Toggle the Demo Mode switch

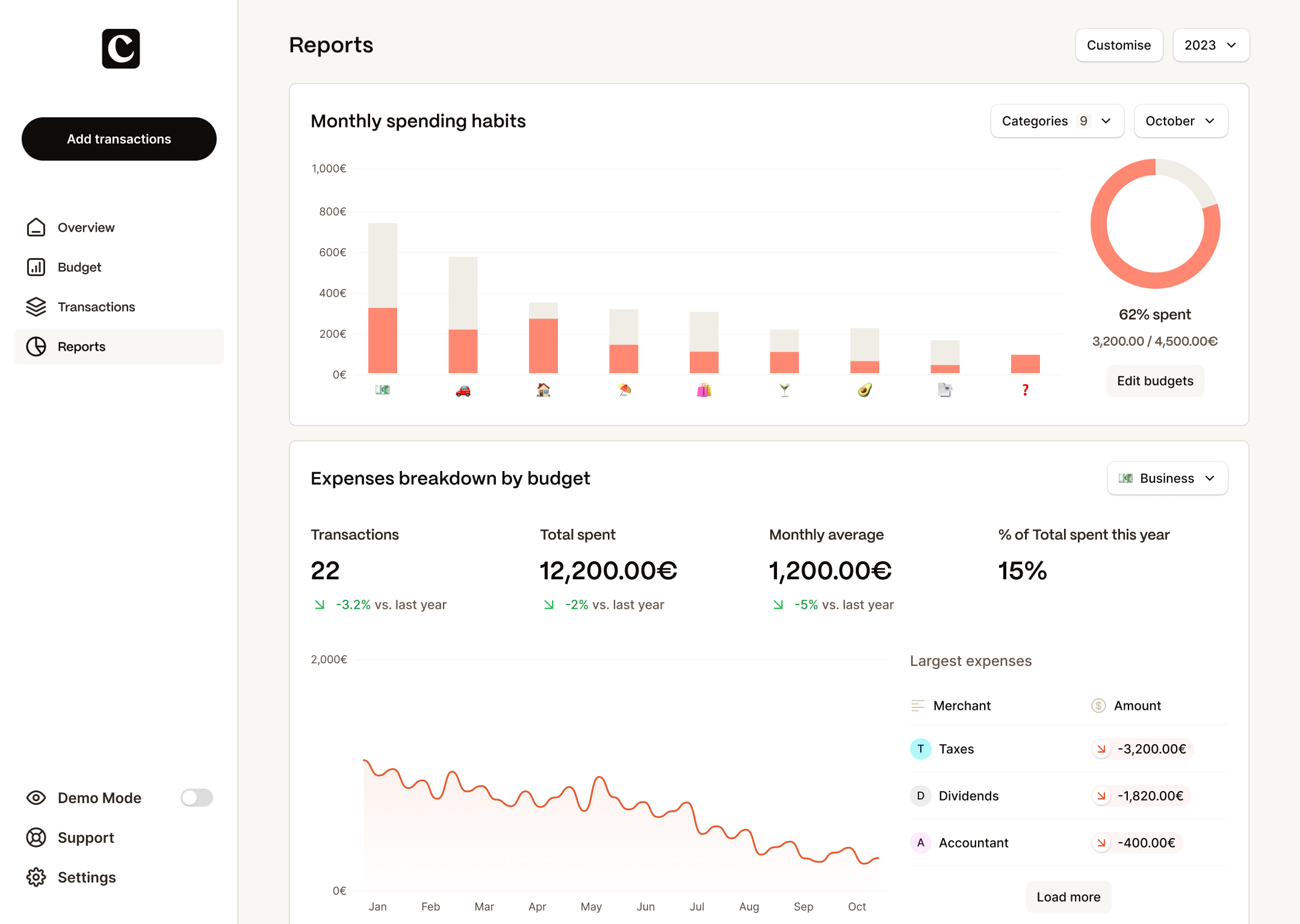pos(196,798)
